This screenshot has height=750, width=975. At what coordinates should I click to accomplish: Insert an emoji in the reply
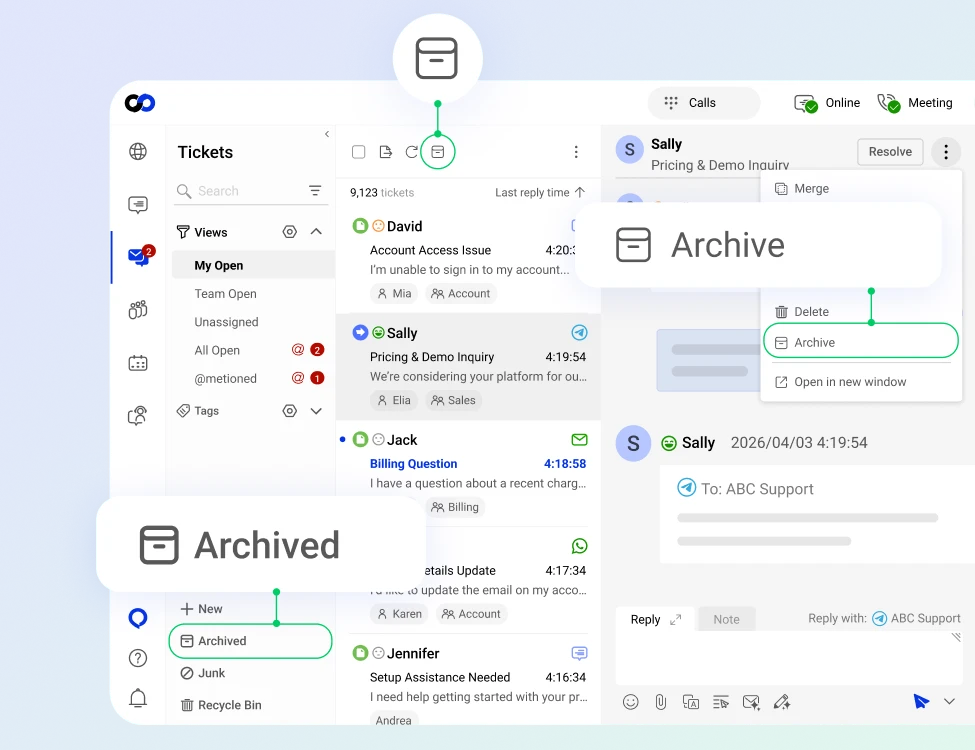pyautogui.click(x=631, y=702)
